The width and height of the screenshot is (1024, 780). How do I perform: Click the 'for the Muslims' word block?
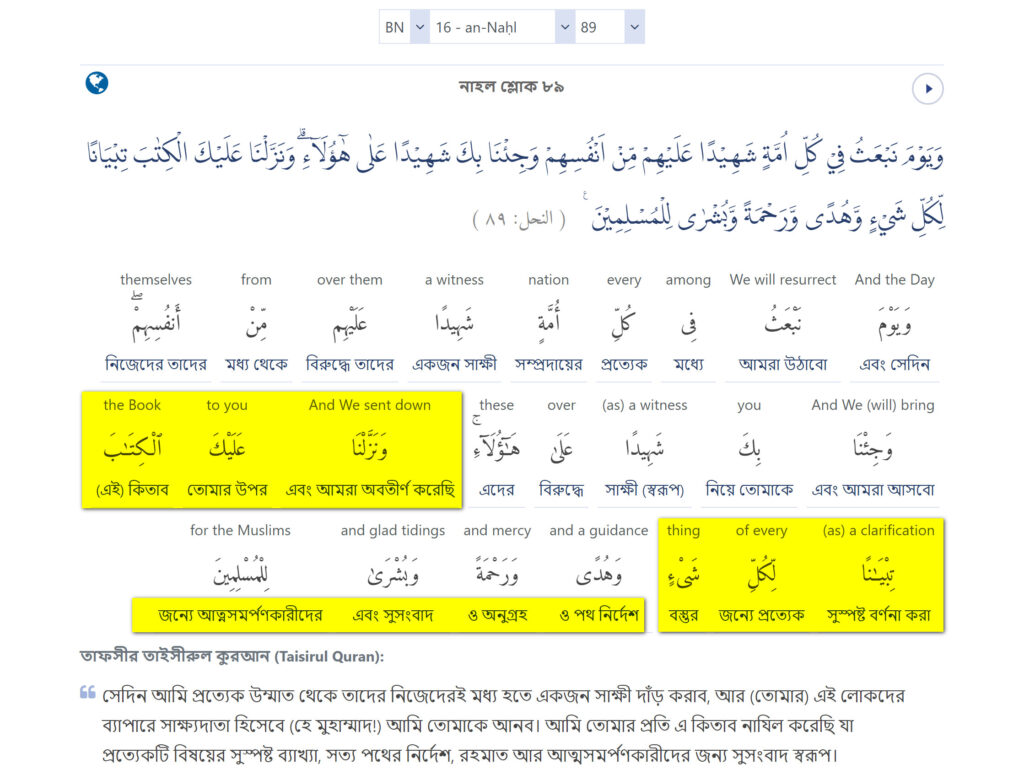tap(240, 574)
